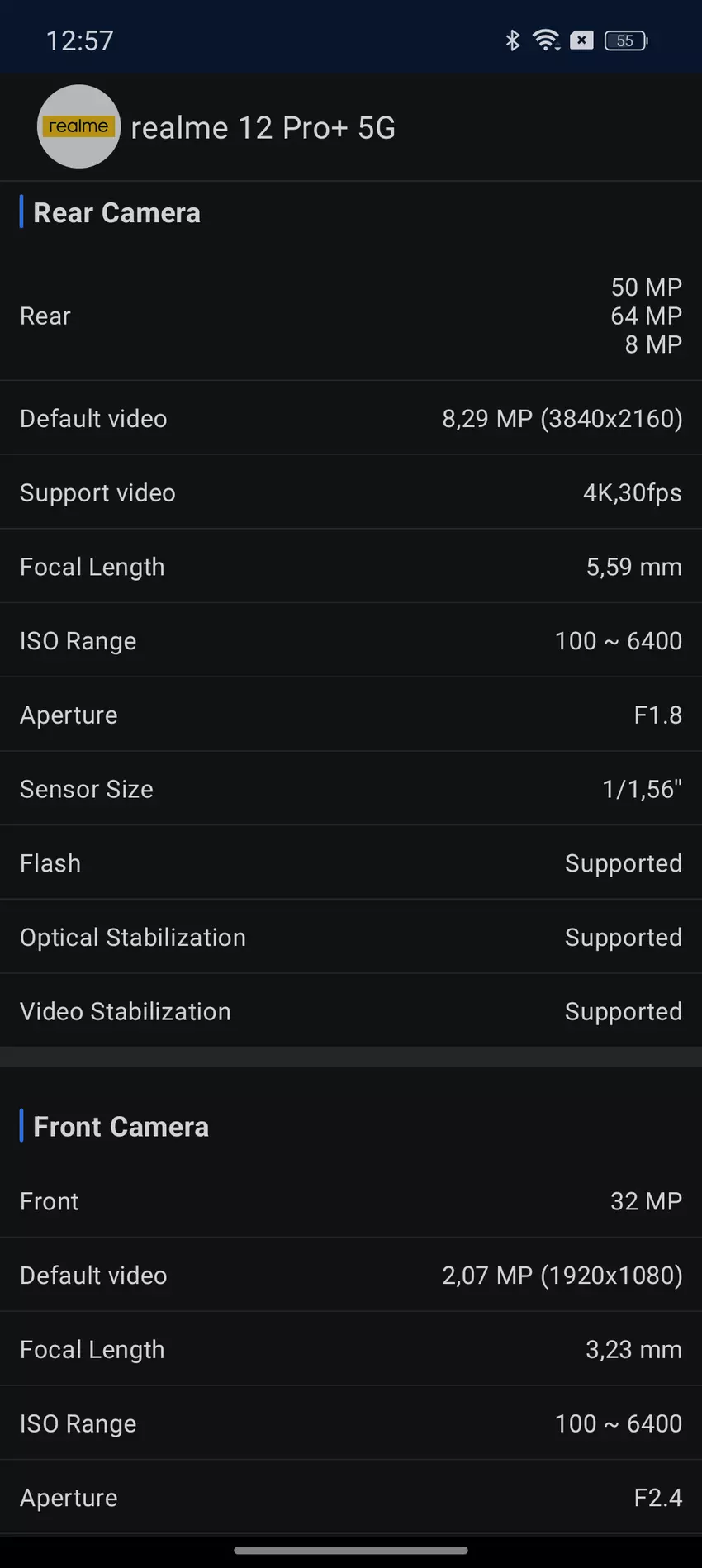This screenshot has height=1568, width=702.
Task: Select the Front 32 MP row
Action: click(x=351, y=1200)
